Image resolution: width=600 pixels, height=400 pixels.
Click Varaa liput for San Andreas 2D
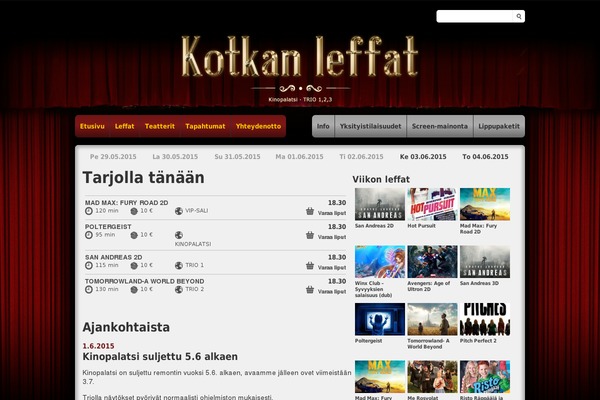[x=332, y=268]
